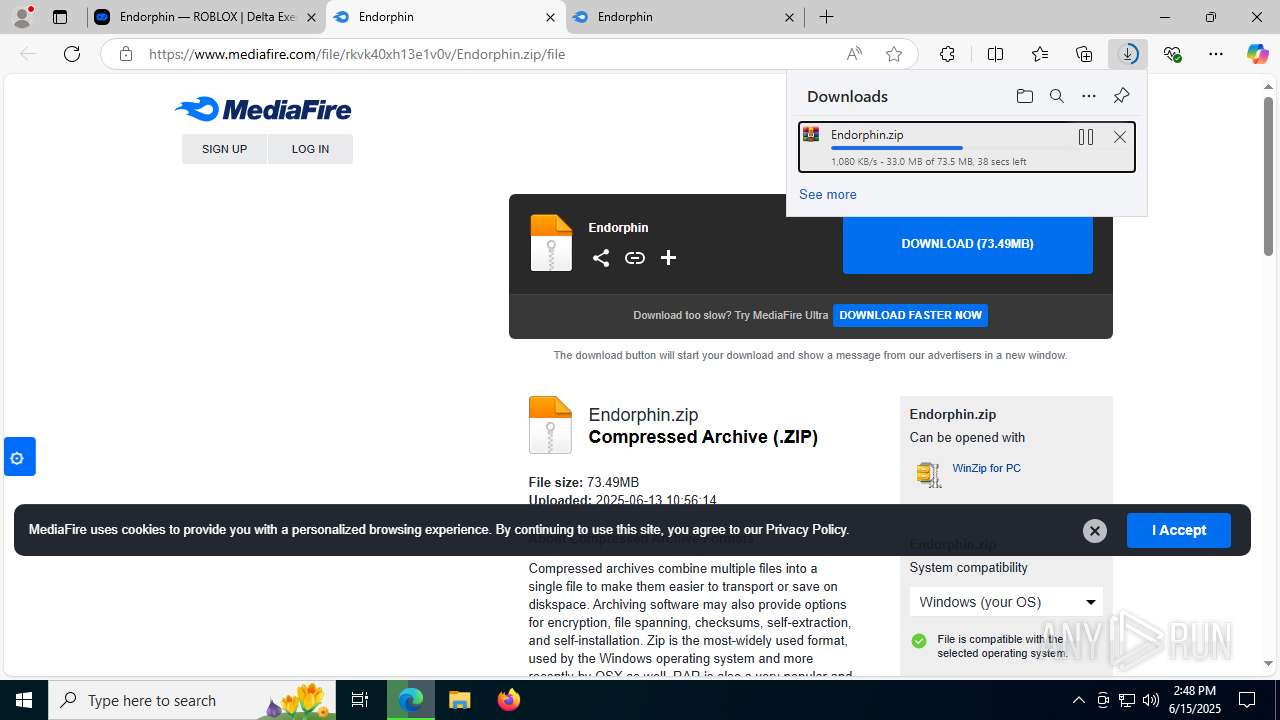The width and height of the screenshot is (1280, 720).
Task: Close the Endorphin ROBLOX Delta tab
Action: coord(311,17)
